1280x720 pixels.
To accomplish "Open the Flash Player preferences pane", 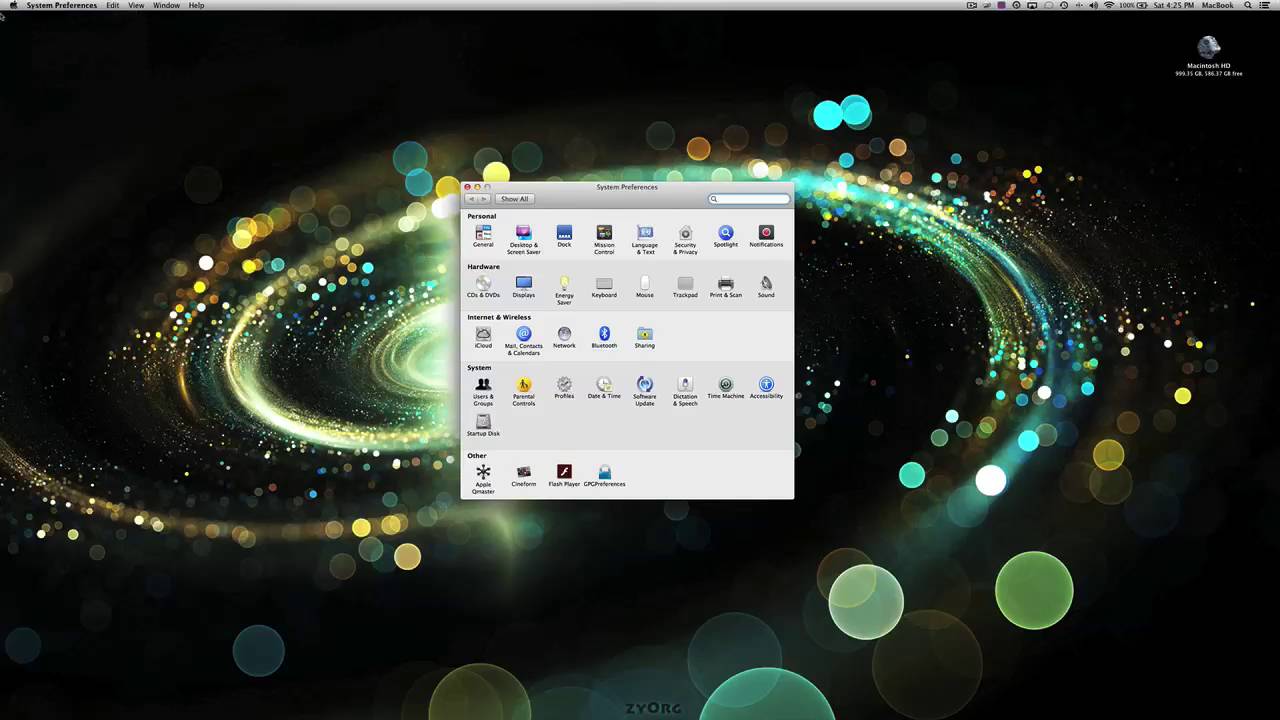I will click(564, 476).
